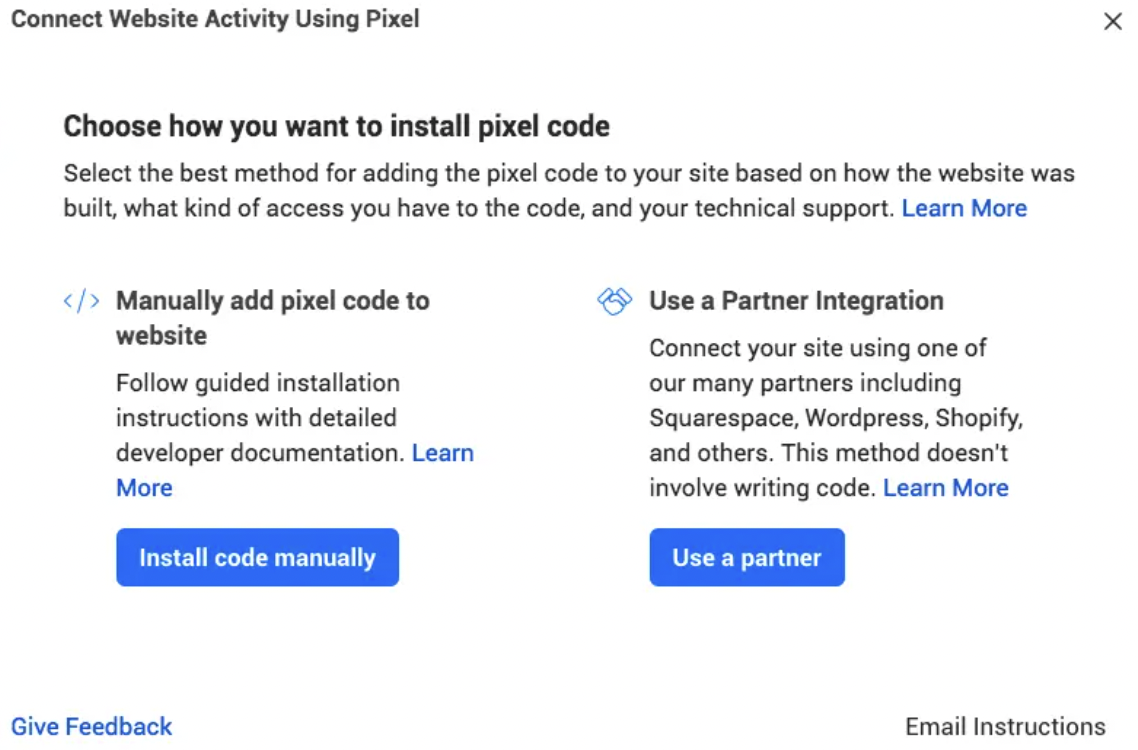Close the Connect Website Activity dialog
Image resolution: width=1138 pixels, height=750 pixels.
[1112, 21]
